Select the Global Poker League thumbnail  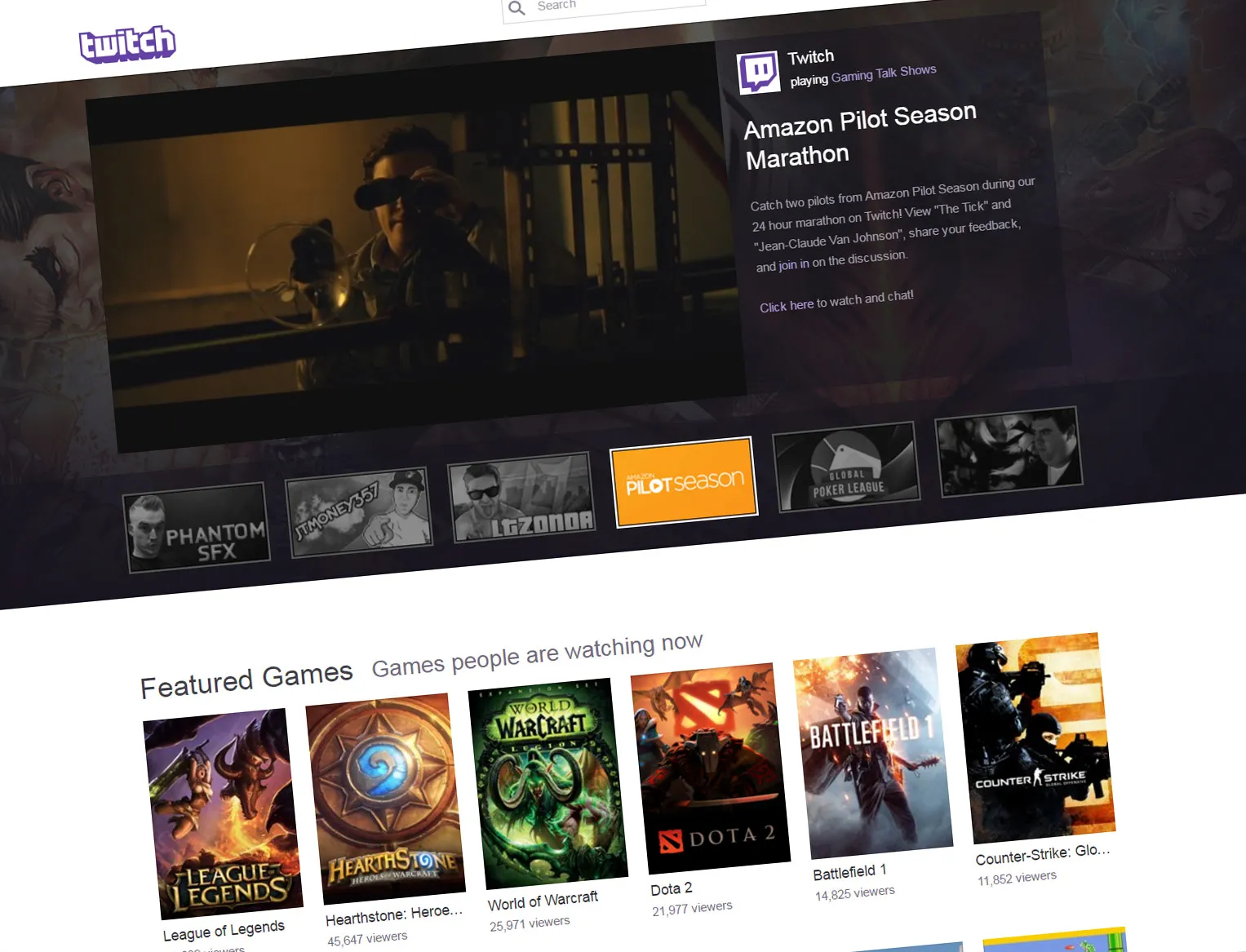pos(846,467)
